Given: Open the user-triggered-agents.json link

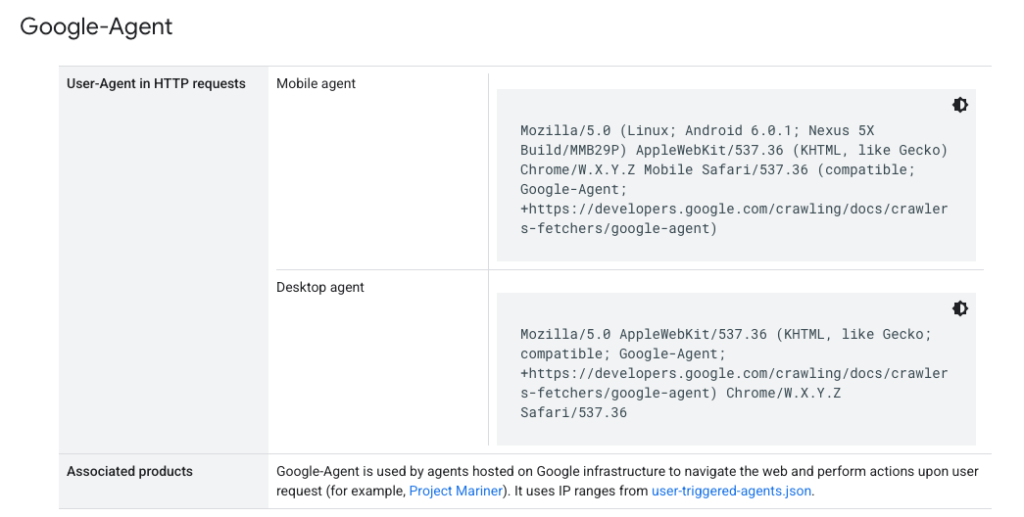Looking at the screenshot, I should 732,491.
